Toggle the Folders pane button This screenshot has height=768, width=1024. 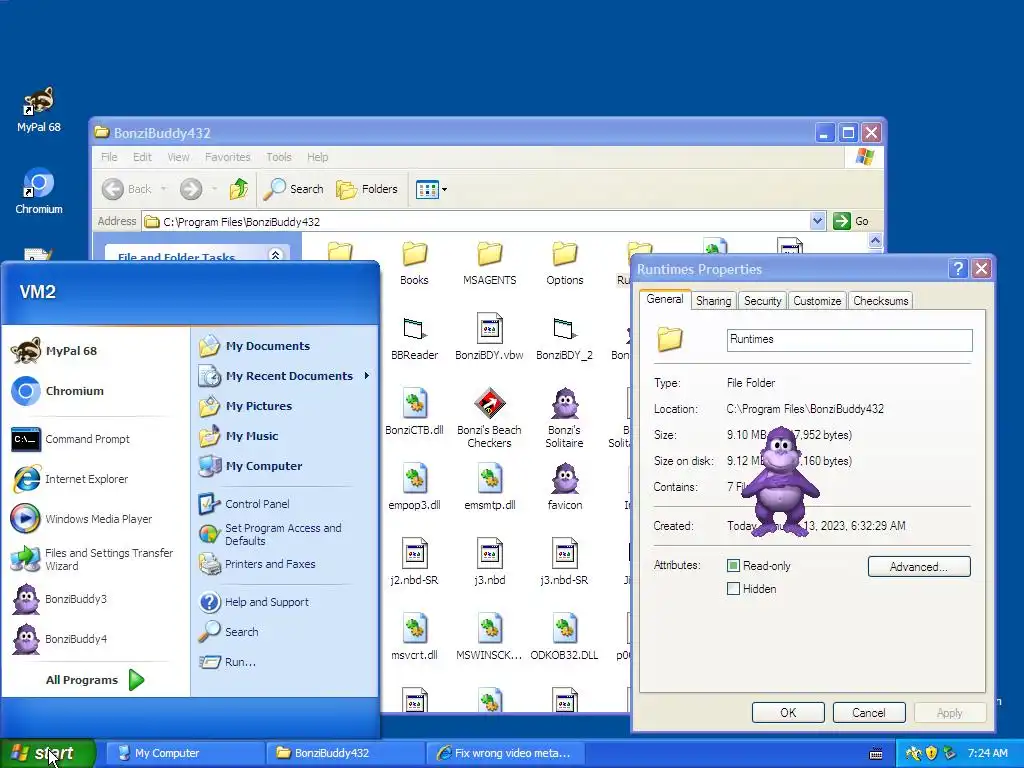(x=367, y=189)
